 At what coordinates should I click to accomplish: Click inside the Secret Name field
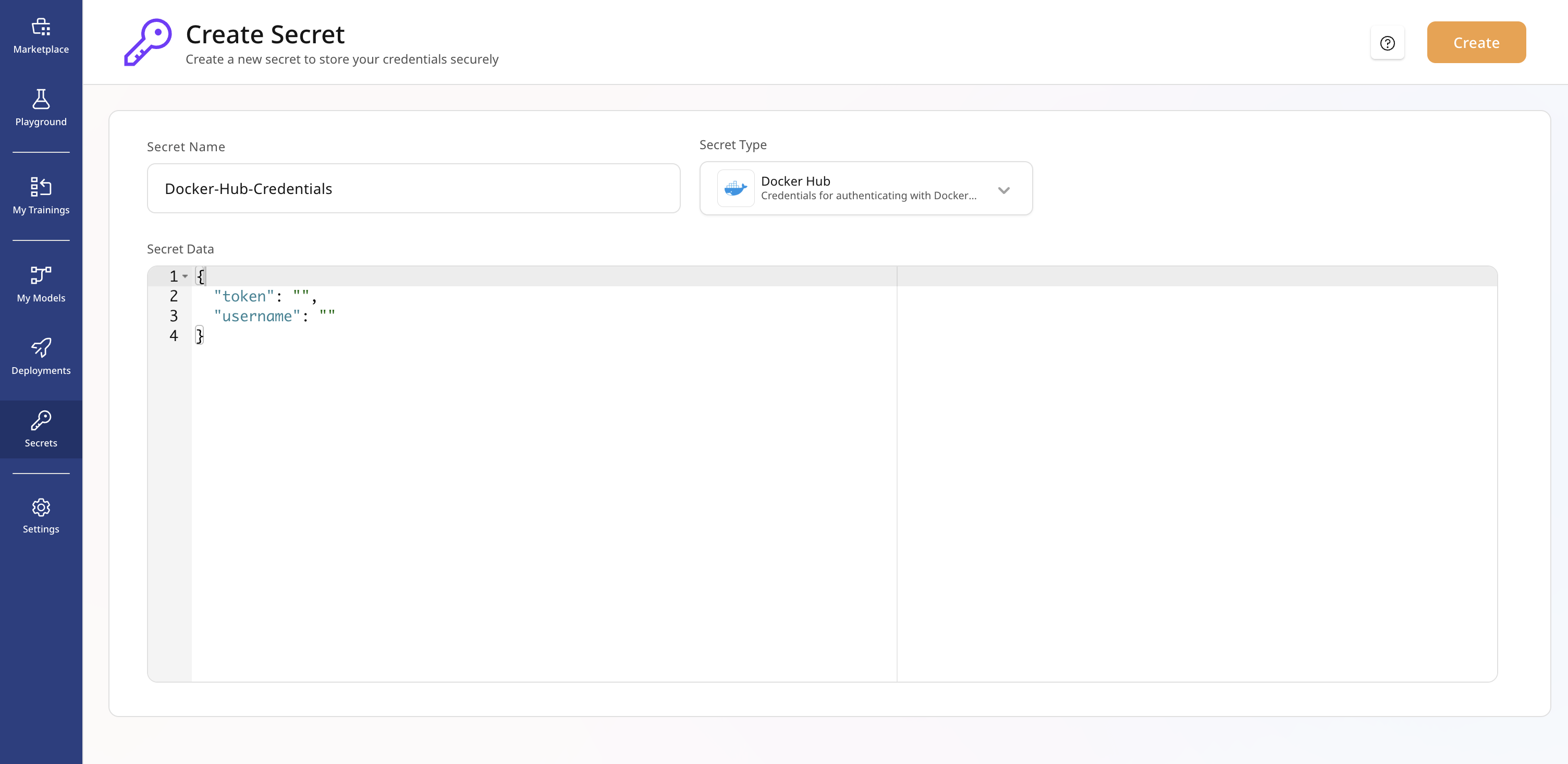click(x=413, y=188)
